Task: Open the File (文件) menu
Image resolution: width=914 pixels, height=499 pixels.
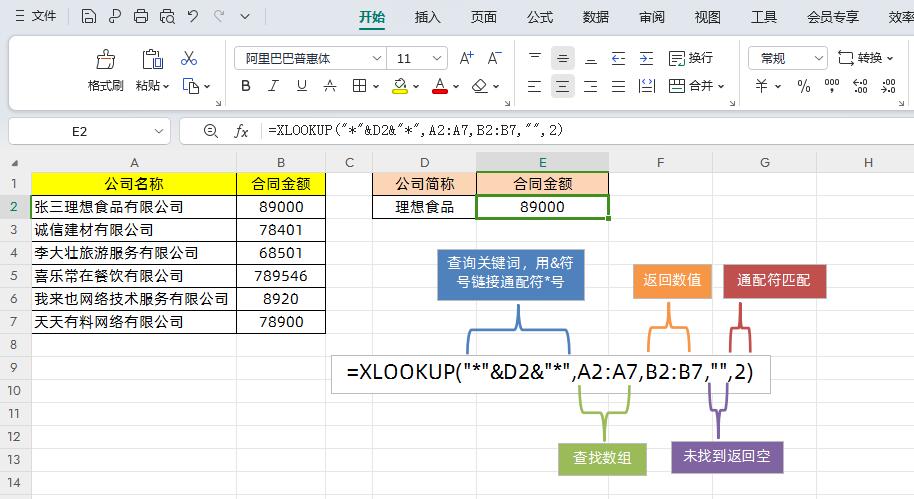Action: [36, 16]
